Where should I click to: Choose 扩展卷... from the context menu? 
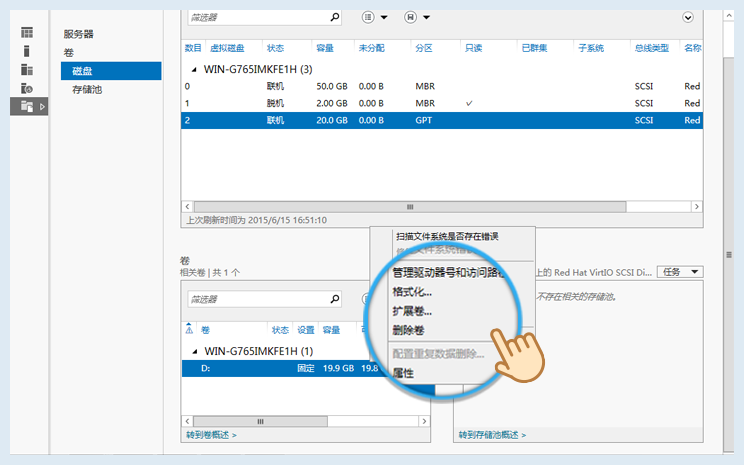(x=412, y=311)
